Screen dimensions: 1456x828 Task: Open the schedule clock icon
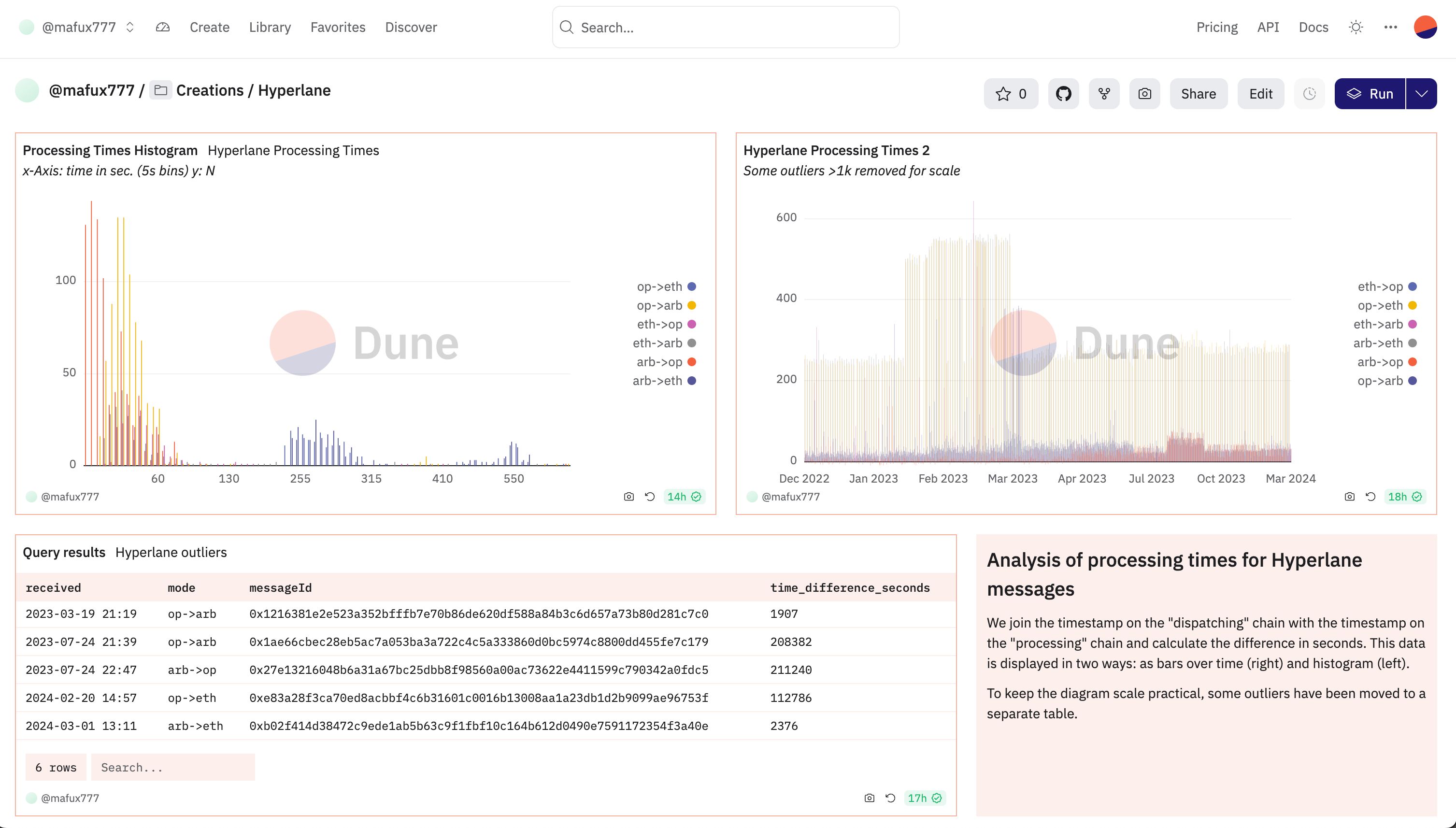1309,94
